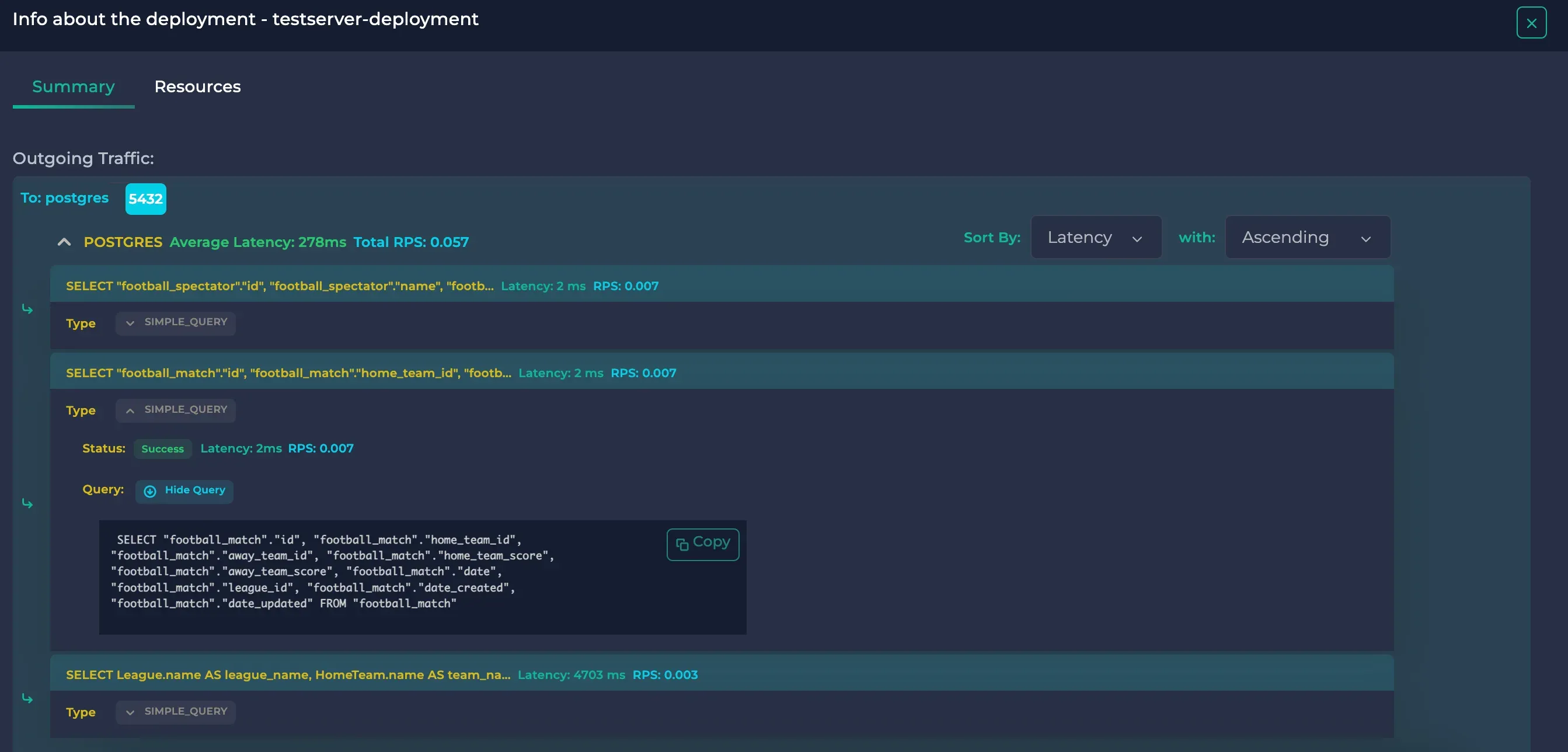Click the postgres port 5432 badge
The image size is (1568, 752).
coord(145,198)
